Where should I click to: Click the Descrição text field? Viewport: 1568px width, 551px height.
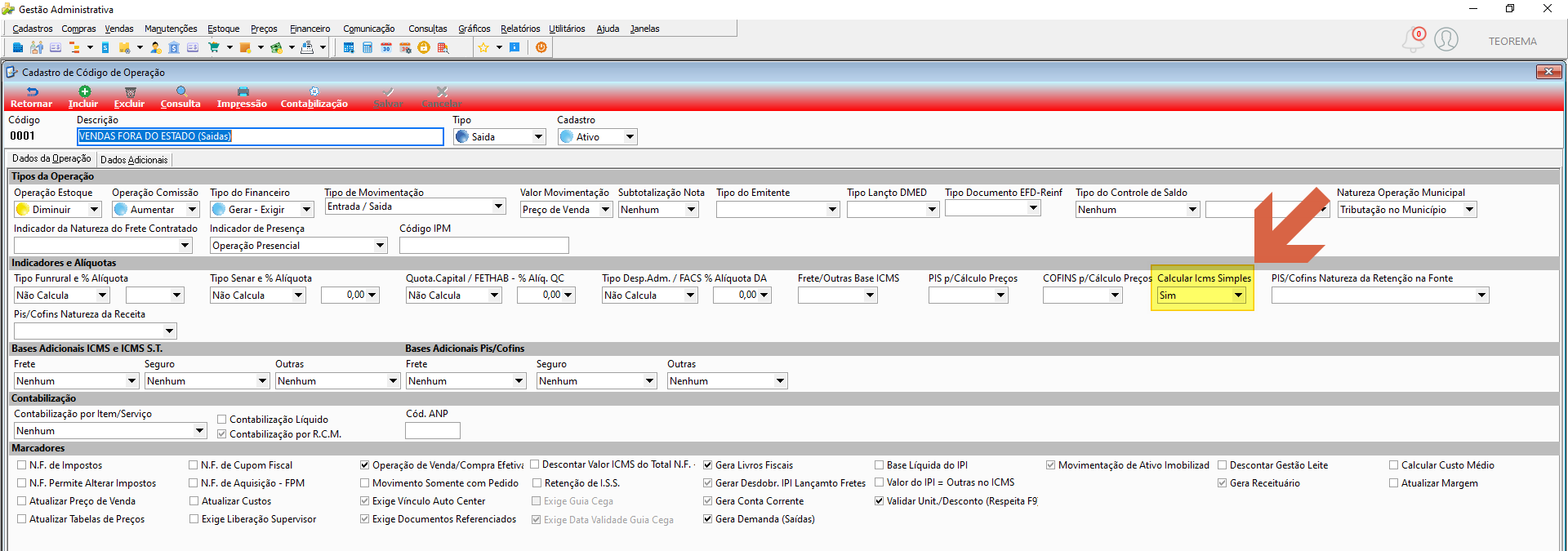(261, 136)
